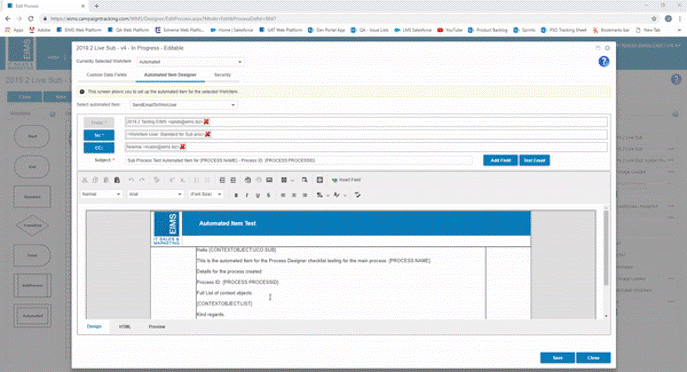Screen dimensions: 687x372
Task: Apply subscript formatting in the editor
Action: [x=183, y=180]
